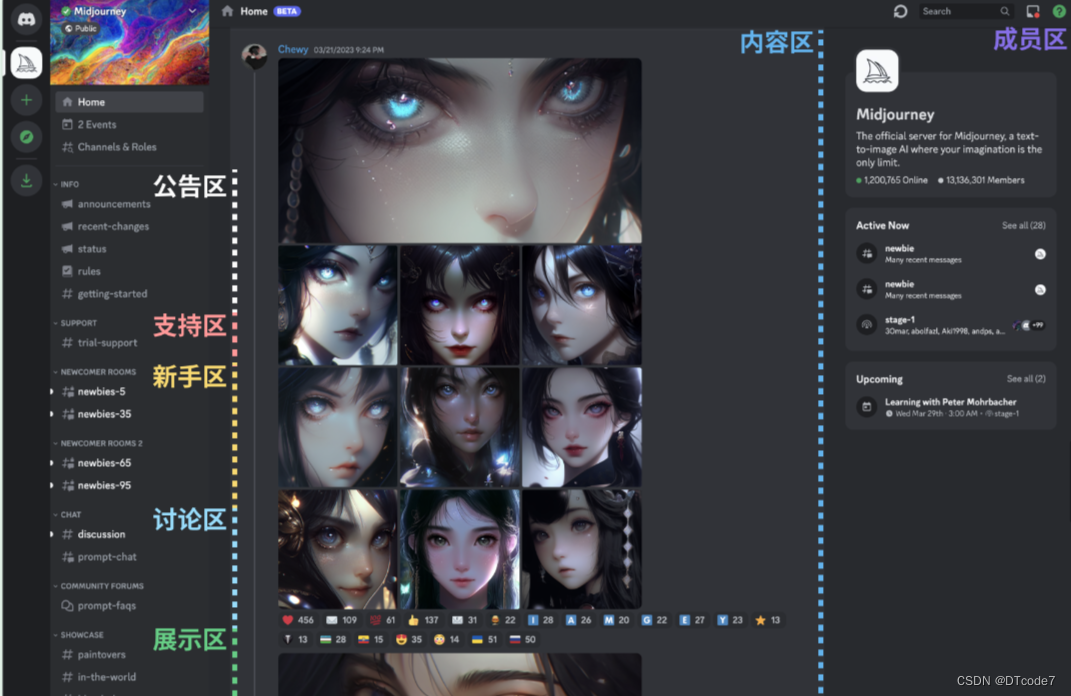Open Explore Discoverable Servers compass icon
Viewport: 1071px width, 696px height.
pyautogui.click(x=26, y=137)
